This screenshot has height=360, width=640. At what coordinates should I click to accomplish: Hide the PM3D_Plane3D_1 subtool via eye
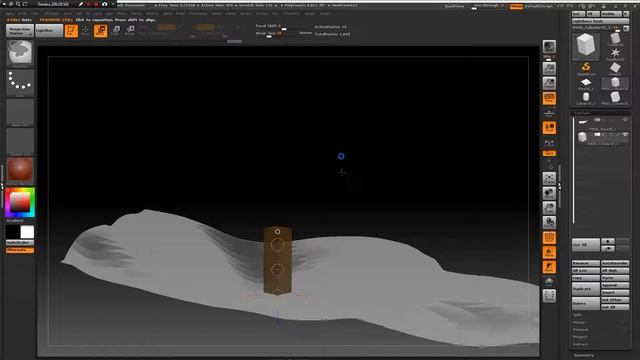point(625,120)
